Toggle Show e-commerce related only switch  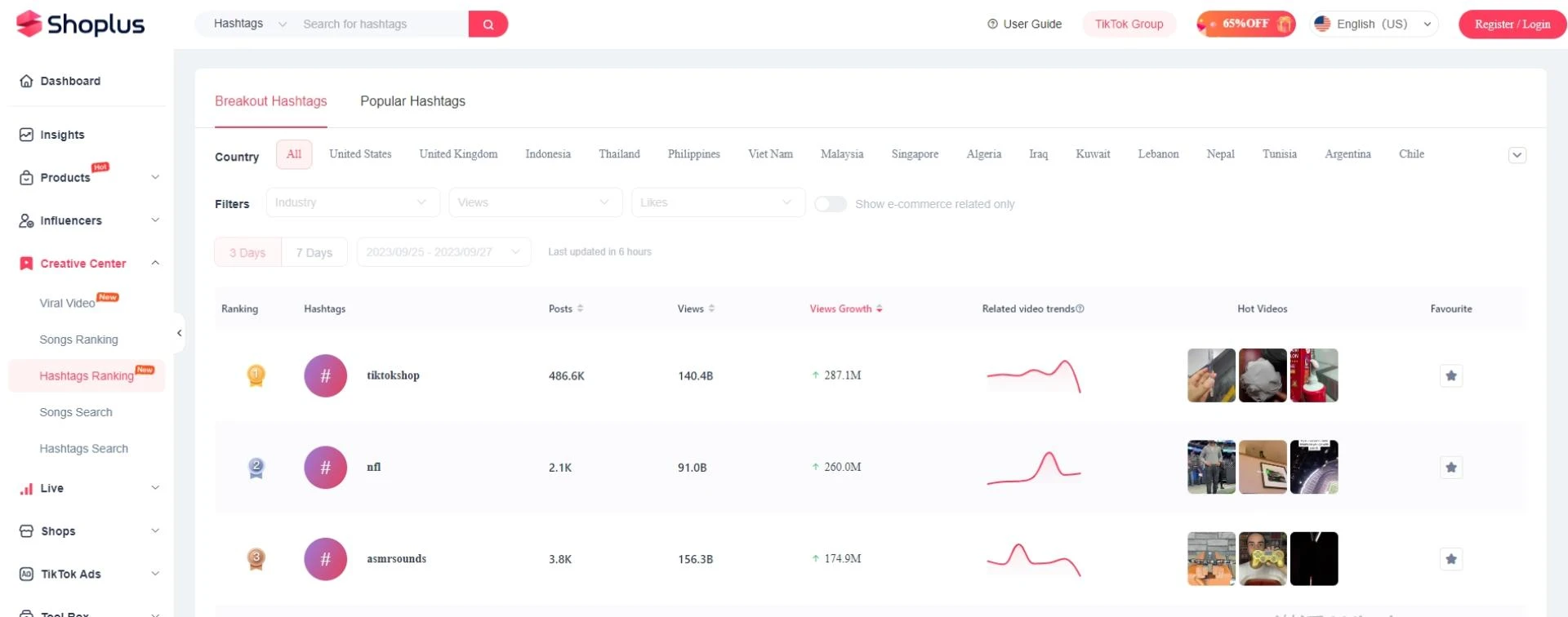pos(831,204)
